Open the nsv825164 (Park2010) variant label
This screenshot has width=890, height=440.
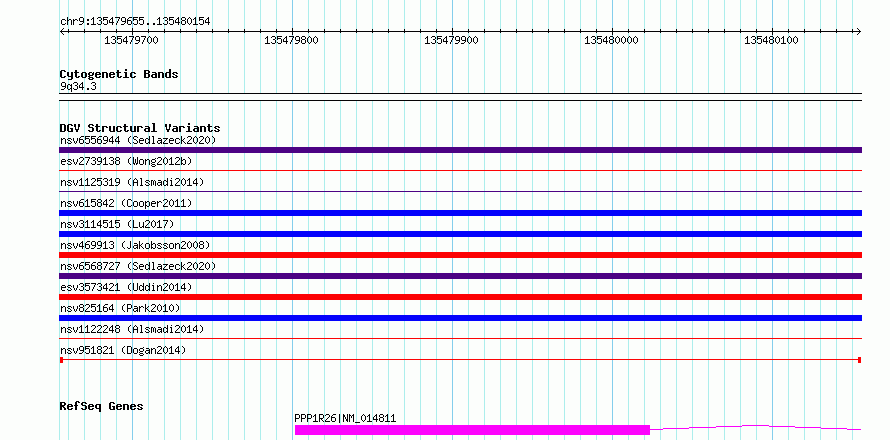pyautogui.click(x=120, y=308)
